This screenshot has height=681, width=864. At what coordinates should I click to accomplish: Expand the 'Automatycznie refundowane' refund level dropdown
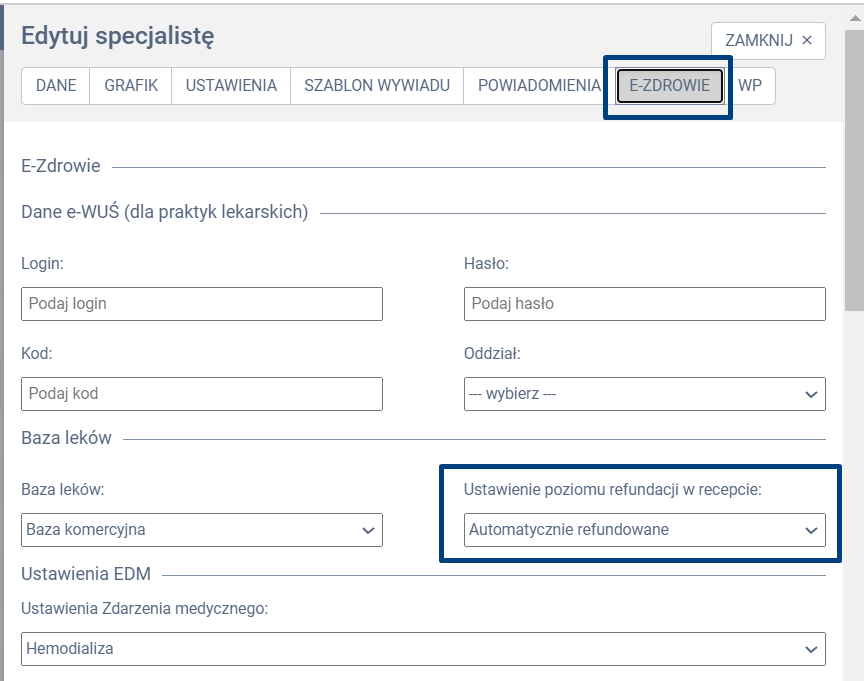(x=645, y=530)
